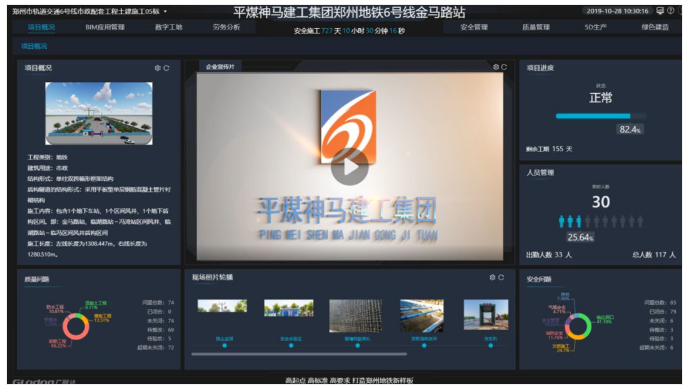This screenshot has height=389, width=685.
Task: Open the 项目概况 tab
Action: pos(42,27)
